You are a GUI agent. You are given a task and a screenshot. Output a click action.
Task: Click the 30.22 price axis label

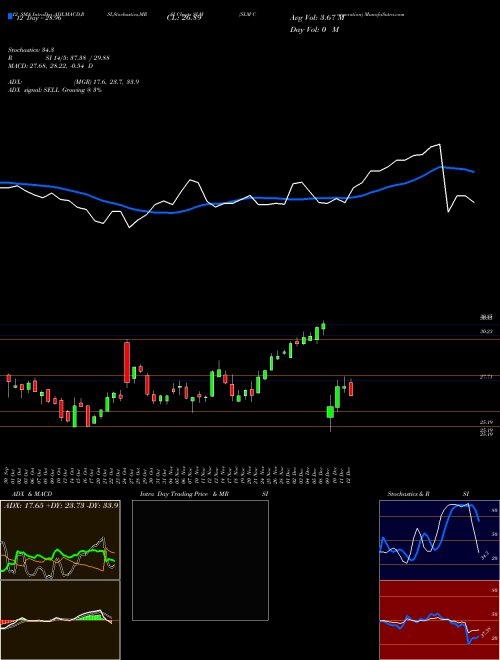click(486, 332)
